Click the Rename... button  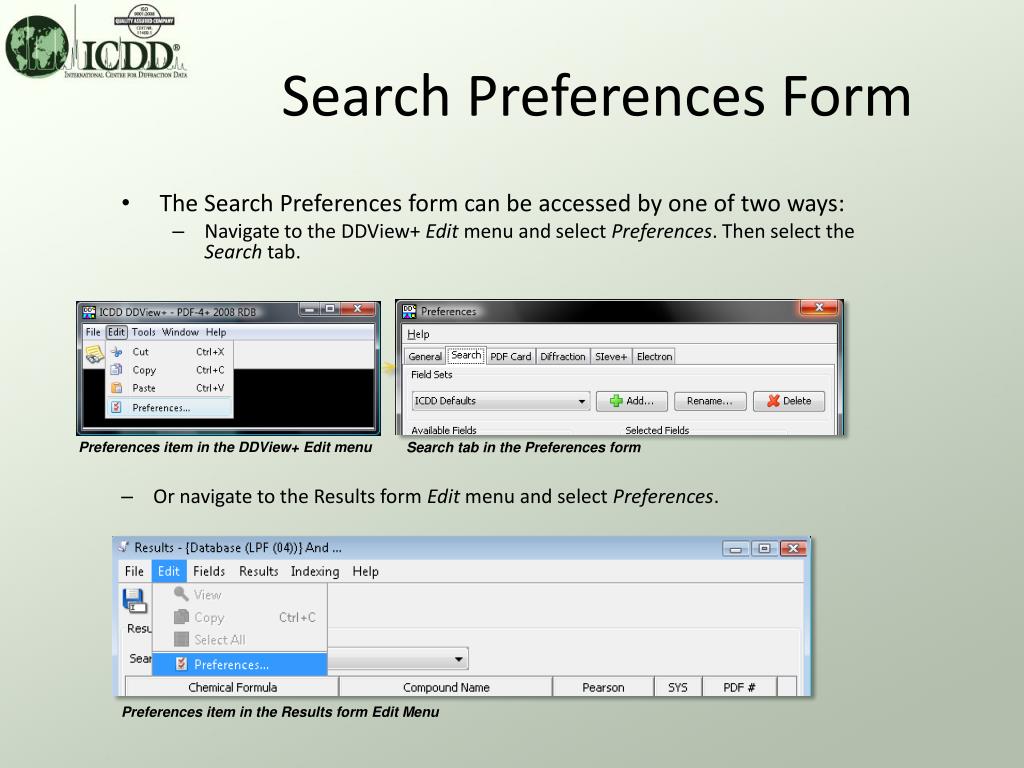[x=709, y=401]
